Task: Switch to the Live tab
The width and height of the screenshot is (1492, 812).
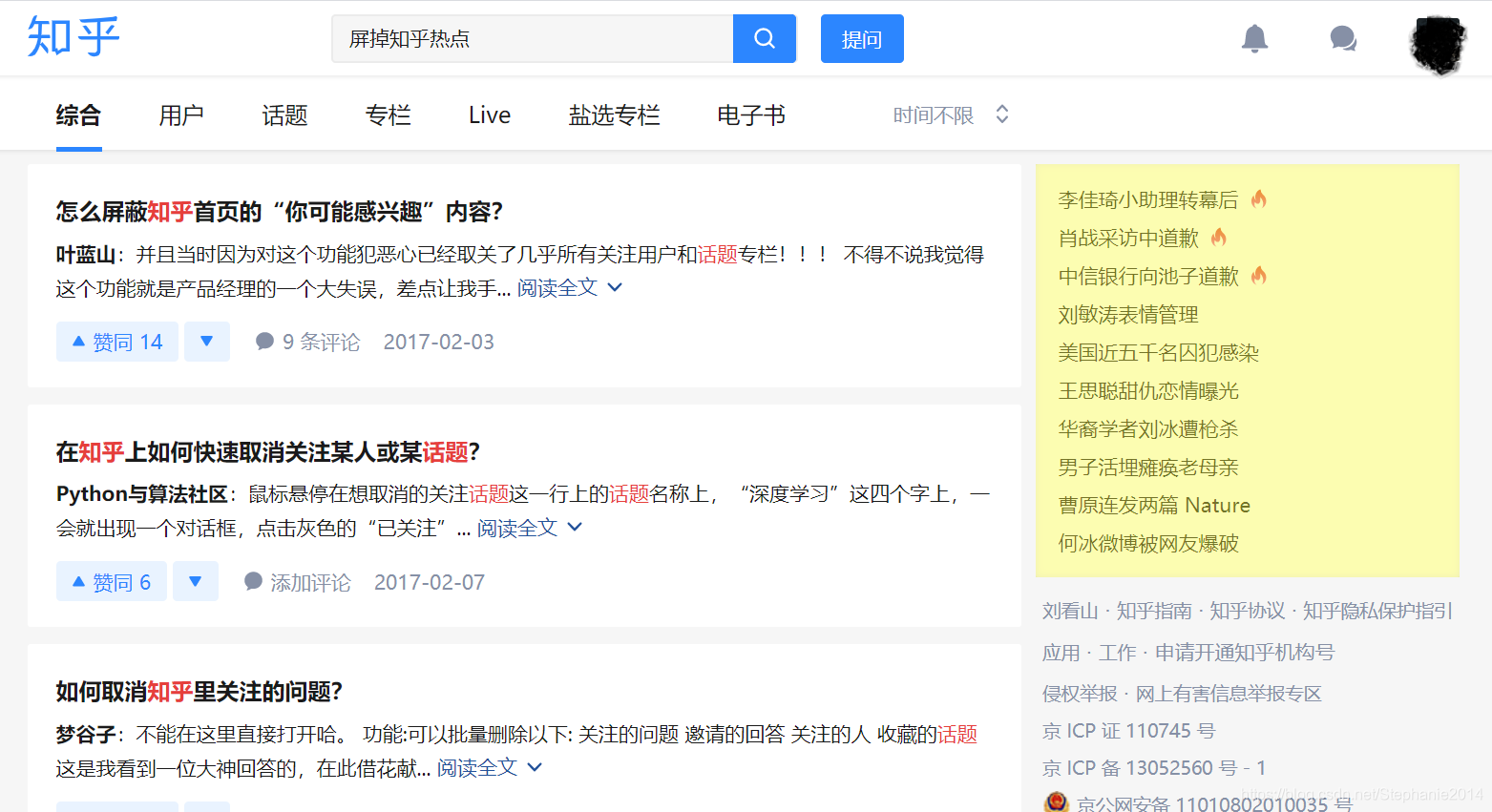Action: tap(490, 115)
